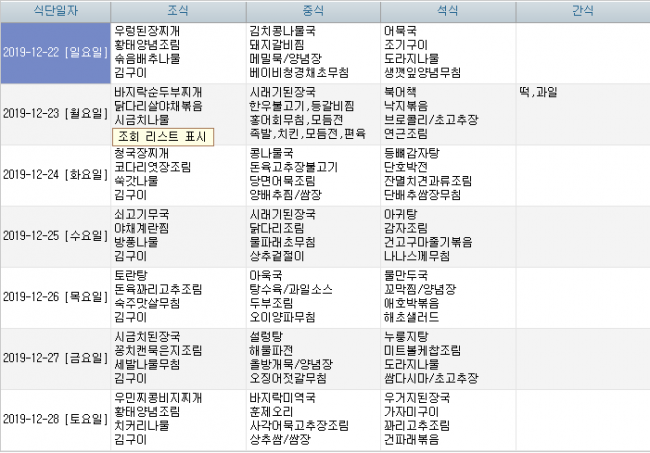The width and height of the screenshot is (650, 453).
Task: Click the 식단일자 column header
Action: click(55, 10)
